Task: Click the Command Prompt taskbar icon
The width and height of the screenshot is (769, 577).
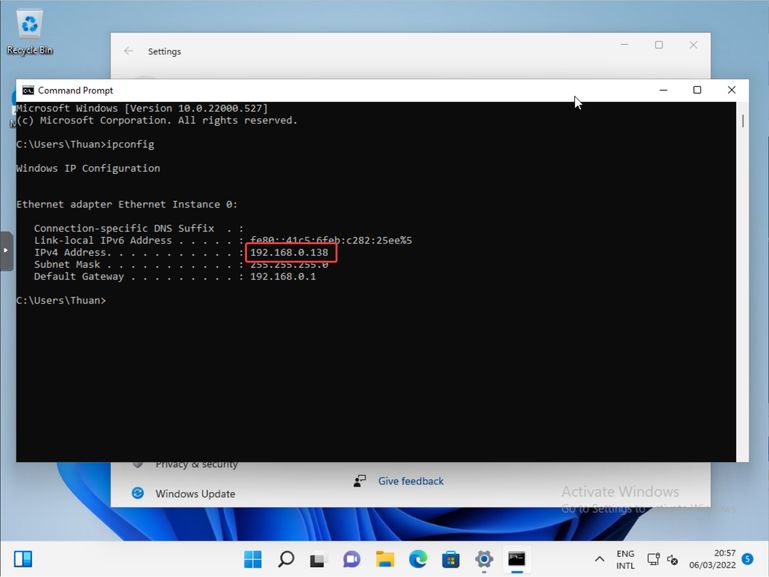Action: [x=517, y=559]
